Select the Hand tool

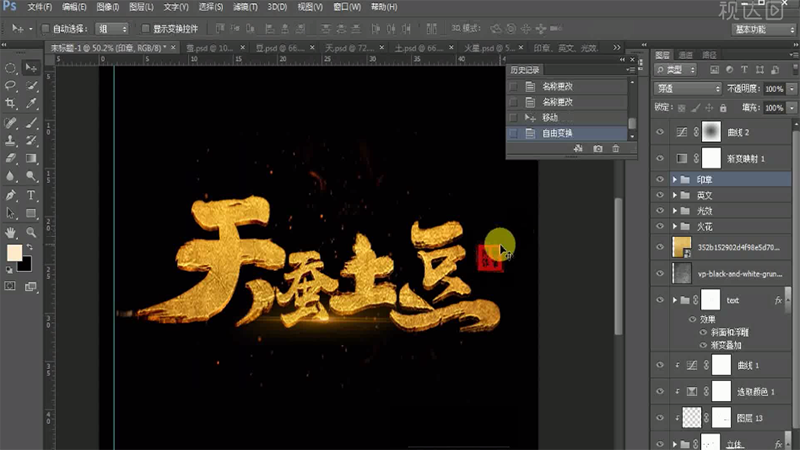10,233
